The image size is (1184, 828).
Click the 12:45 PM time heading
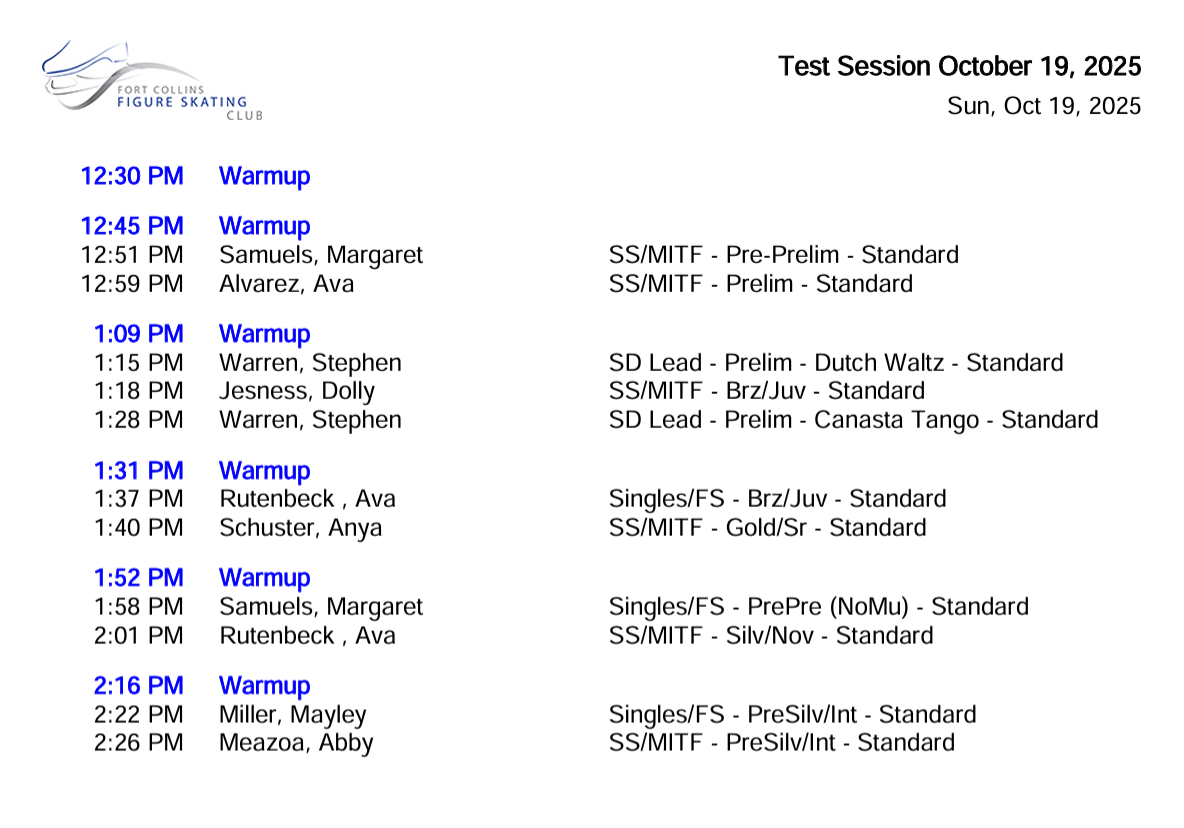click(132, 227)
